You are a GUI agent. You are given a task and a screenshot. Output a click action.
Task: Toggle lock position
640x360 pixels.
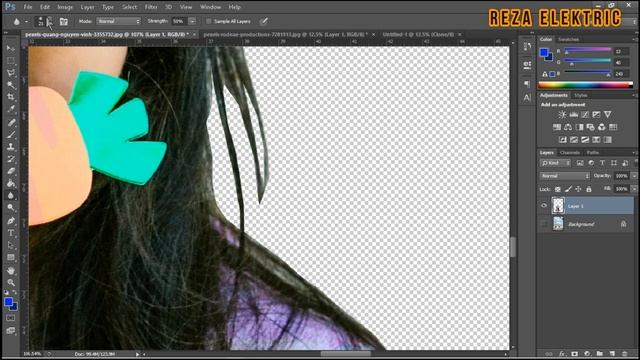click(578, 189)
